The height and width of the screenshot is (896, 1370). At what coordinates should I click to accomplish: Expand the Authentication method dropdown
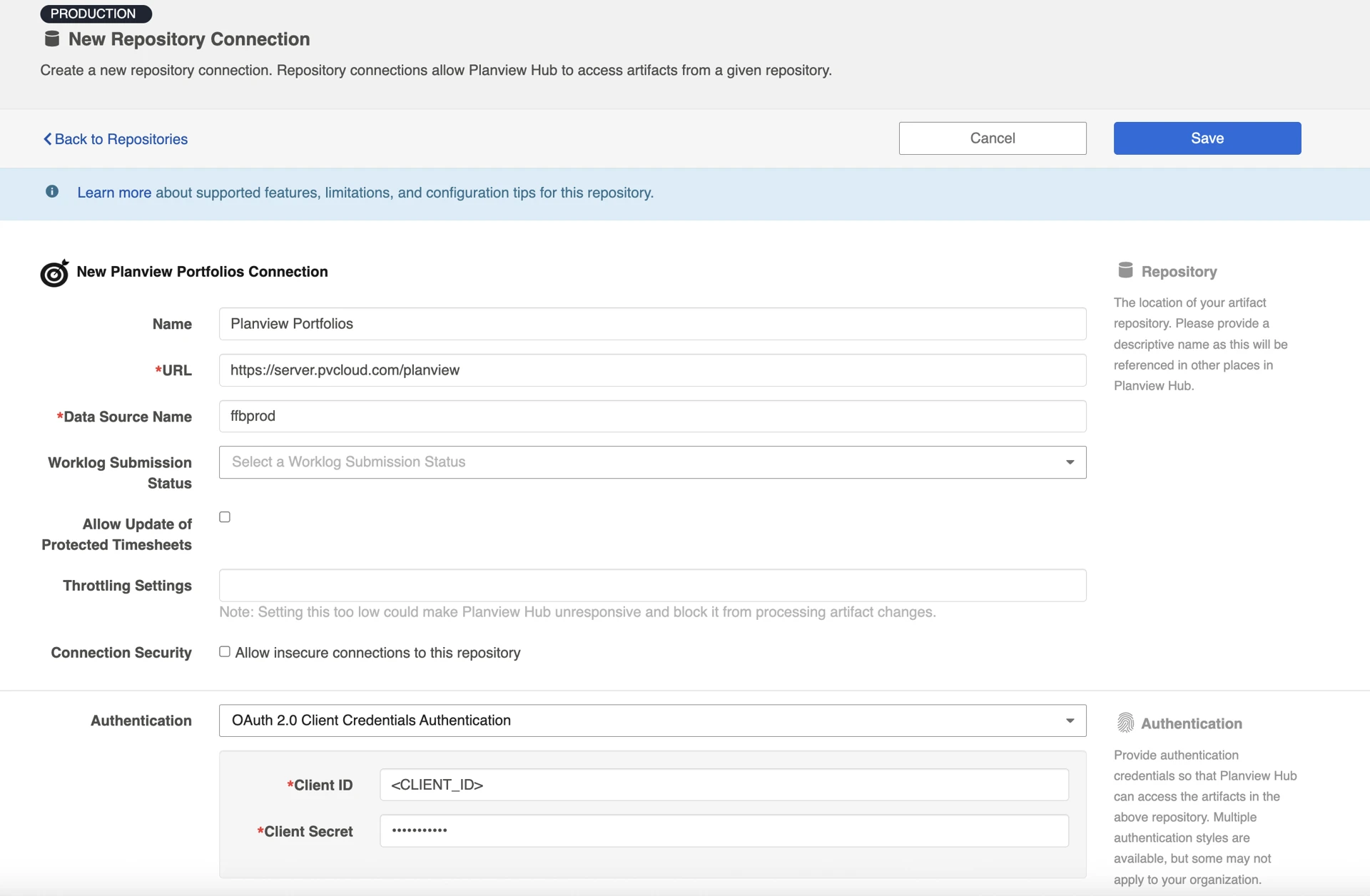tap(642, 721)
